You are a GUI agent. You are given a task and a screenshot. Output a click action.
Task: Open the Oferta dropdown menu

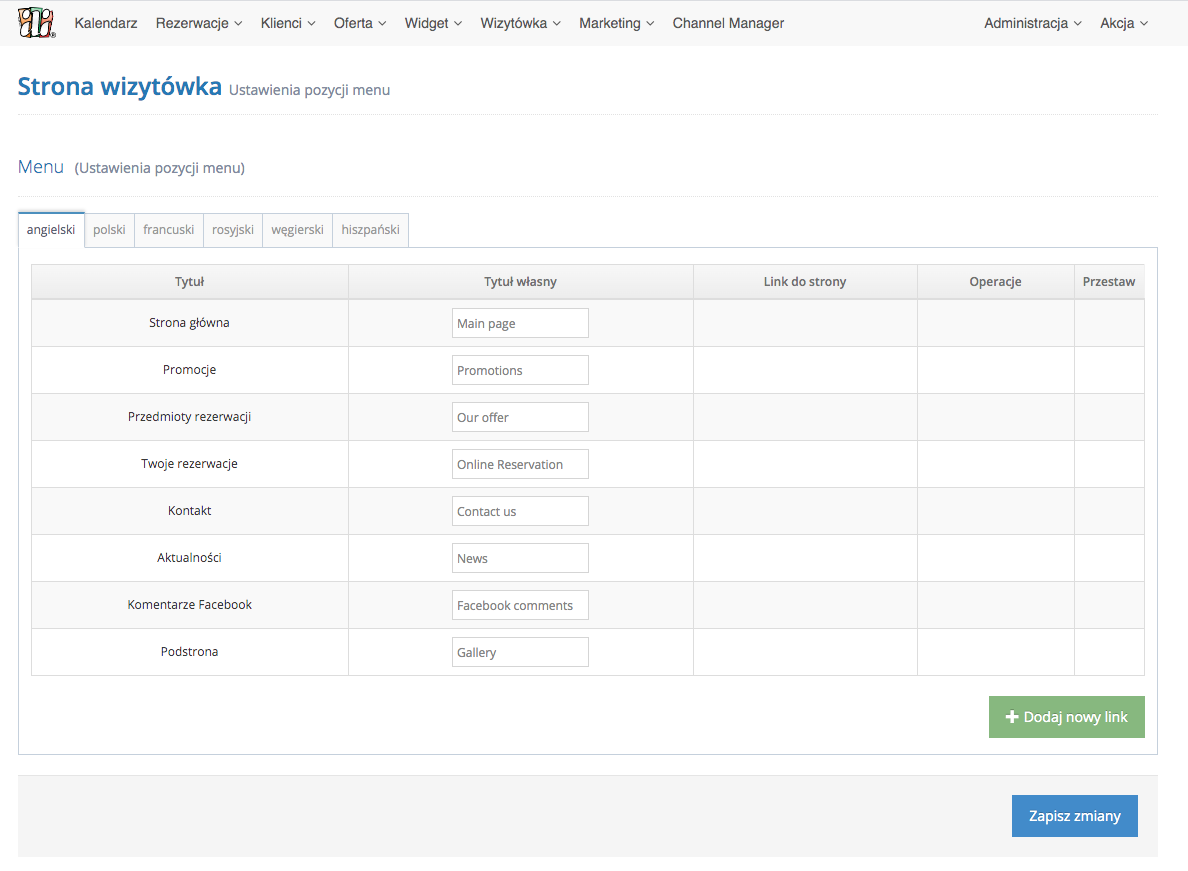[360, 23]
